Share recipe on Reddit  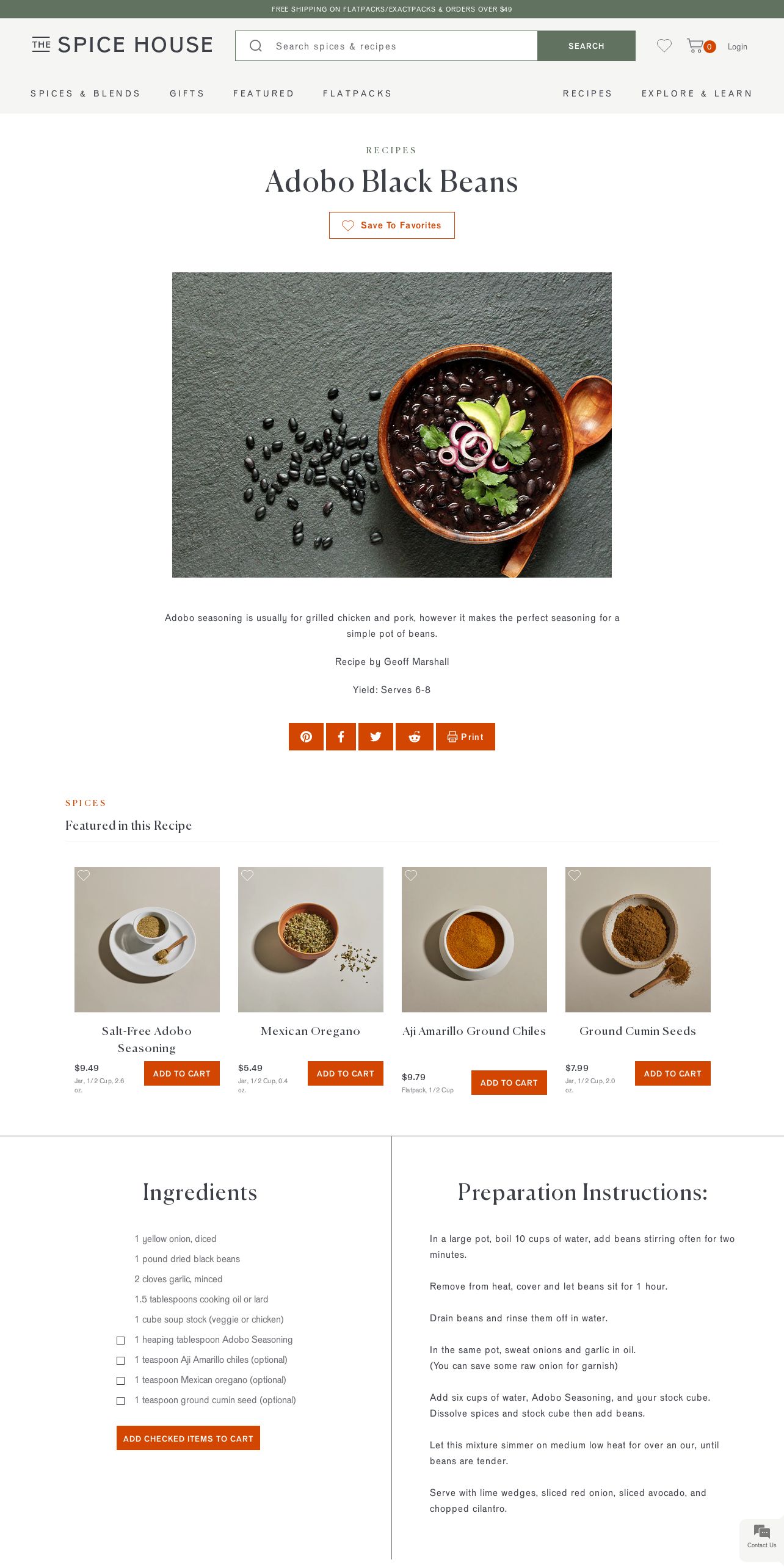(415, 736)
